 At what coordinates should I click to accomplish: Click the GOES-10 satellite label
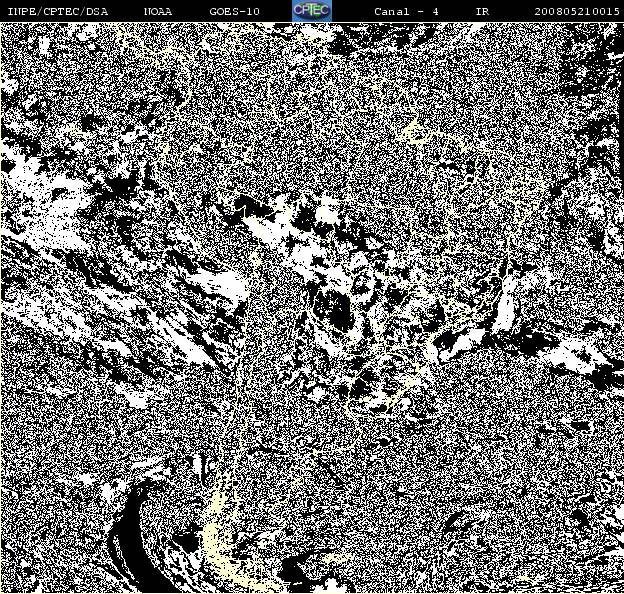pos(234,12)
